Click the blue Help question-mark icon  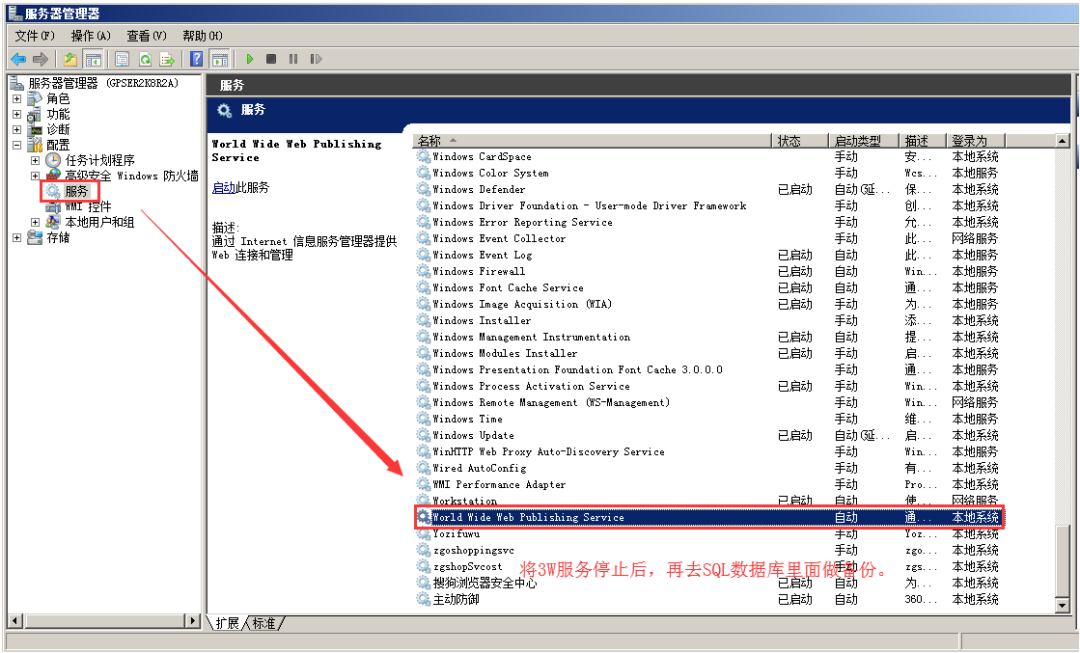196,59
